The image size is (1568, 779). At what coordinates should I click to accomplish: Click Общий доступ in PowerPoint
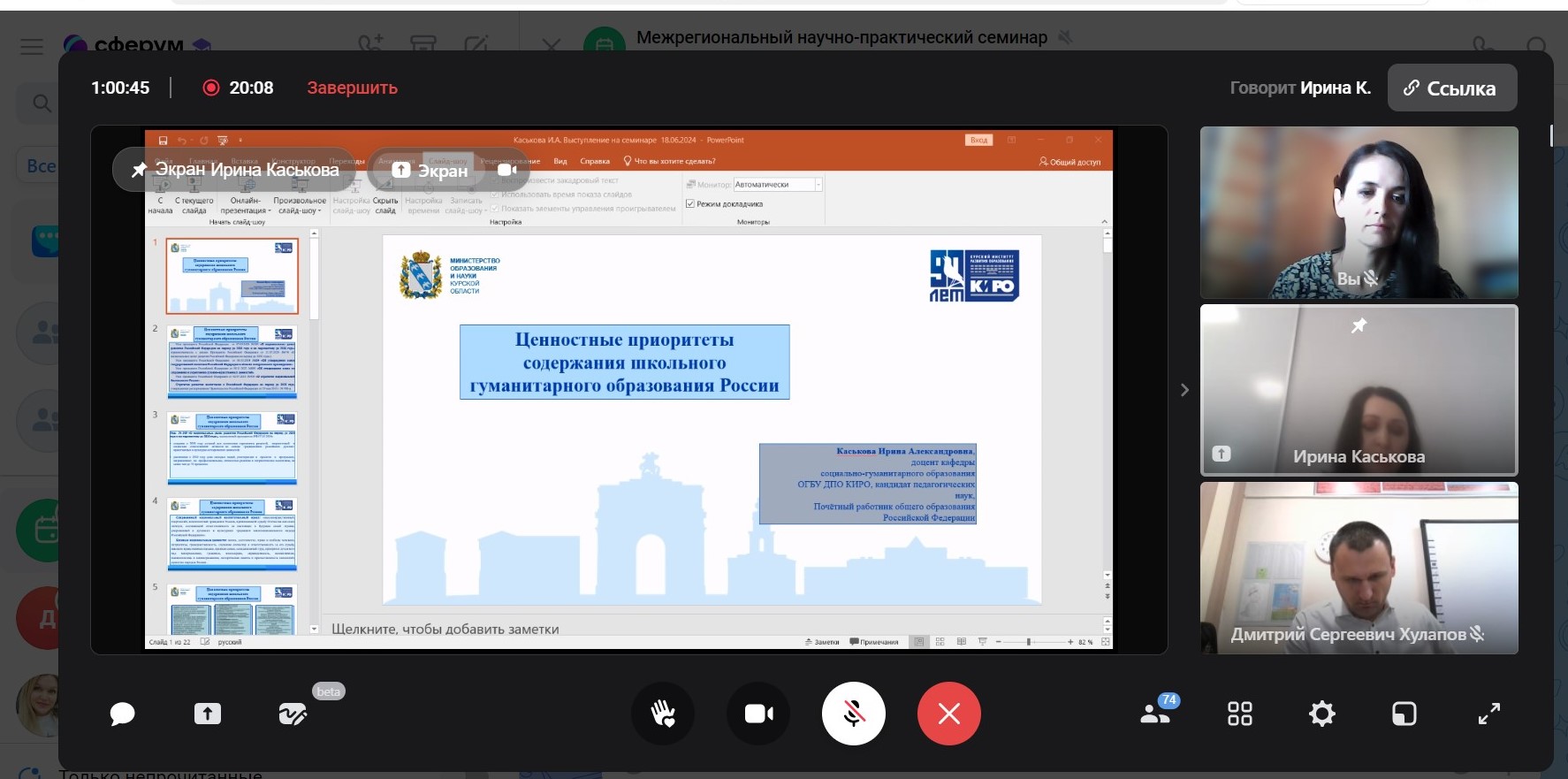[1069, 162]
